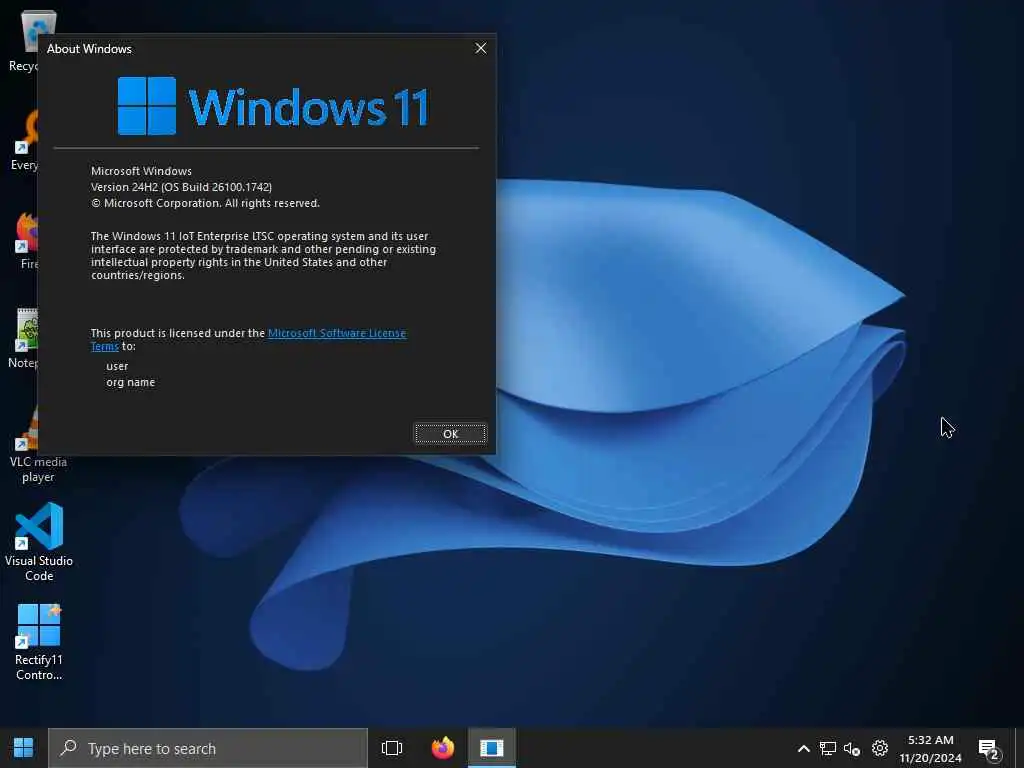Close the About Windows dialog
Viewport: 1024px width, 768px height.
click(x=481, y=48)
